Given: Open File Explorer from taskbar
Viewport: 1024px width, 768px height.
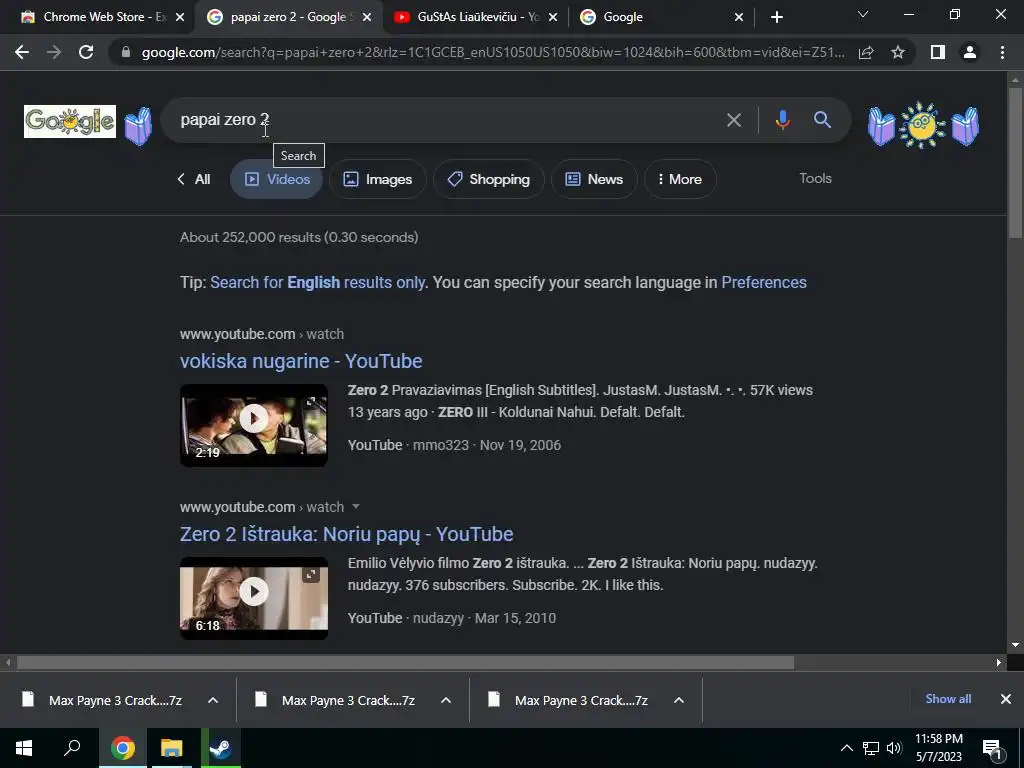Looking at the screenshot, I should (x=172, y=748).
